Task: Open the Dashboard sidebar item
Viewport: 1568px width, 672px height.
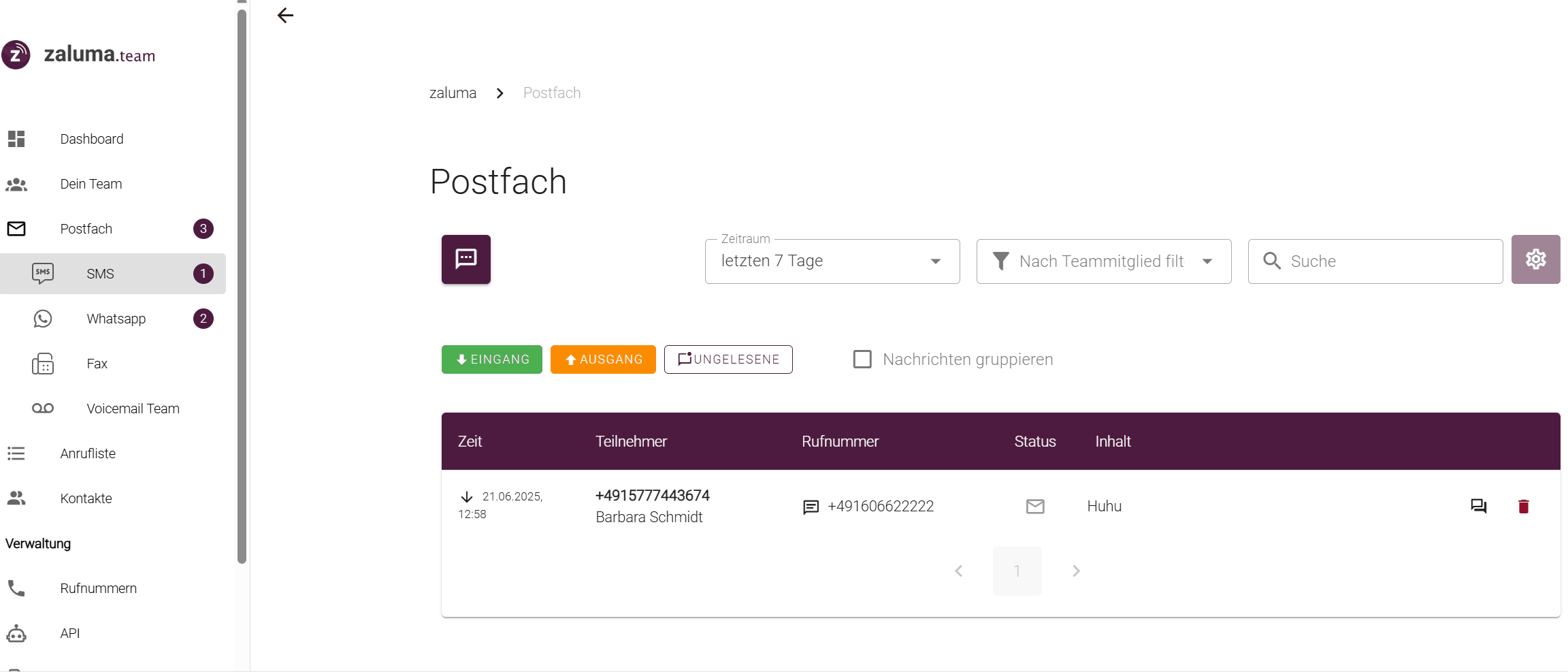Action: [x=113, y=139]
